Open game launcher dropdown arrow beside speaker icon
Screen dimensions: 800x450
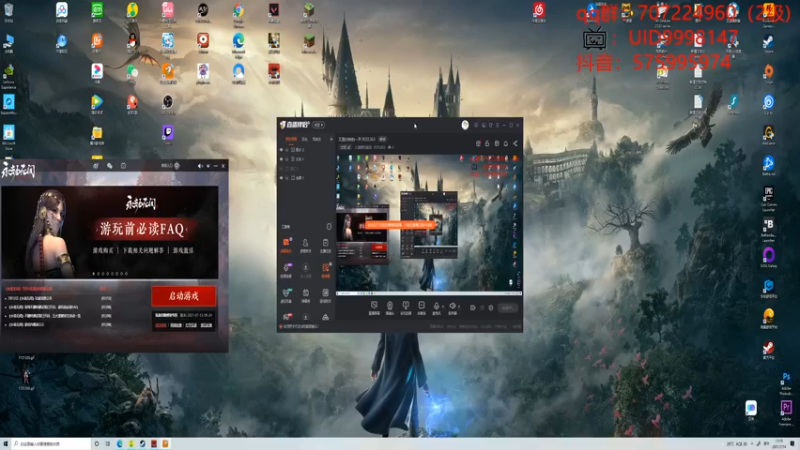[208, 166]
